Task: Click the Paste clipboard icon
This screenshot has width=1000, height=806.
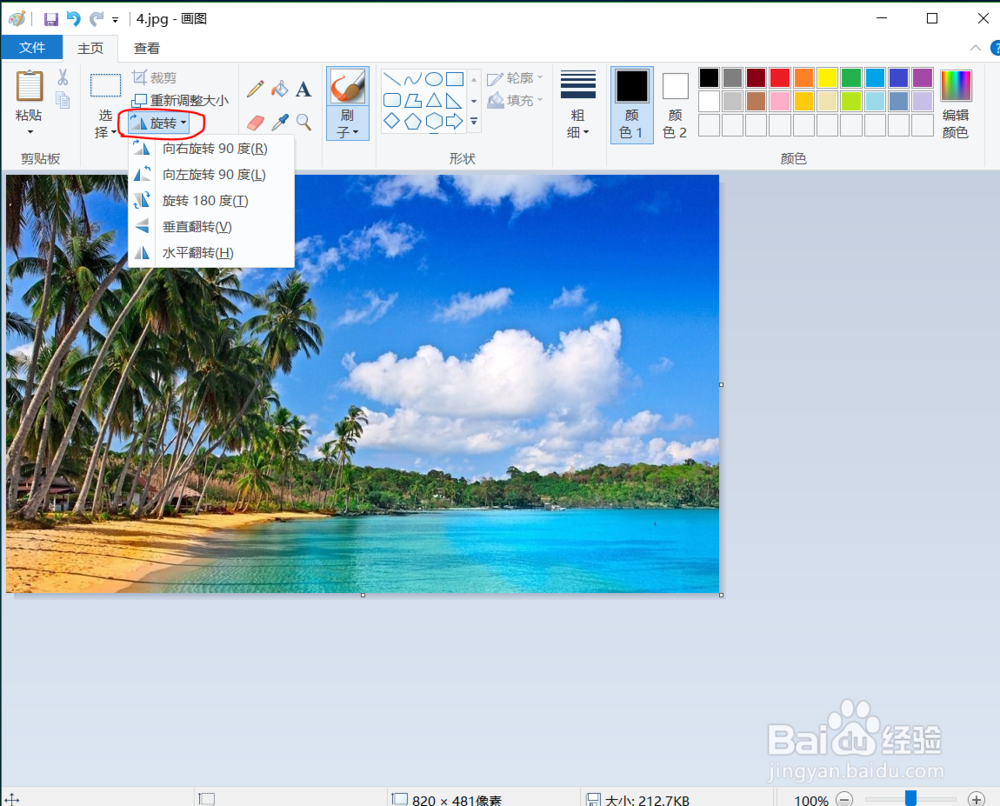Action: tap(29, 86)
